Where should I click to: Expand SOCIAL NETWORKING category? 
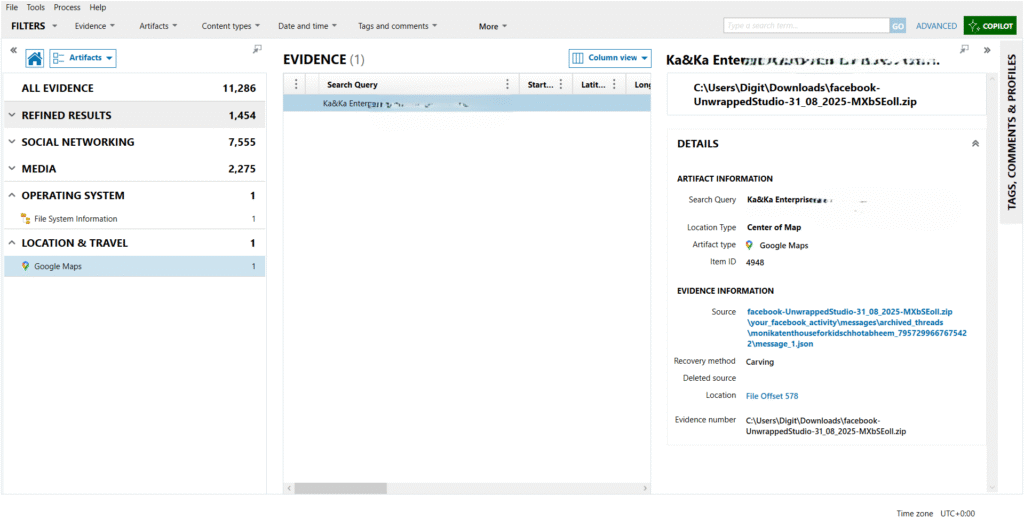click(x=135, y=142)
